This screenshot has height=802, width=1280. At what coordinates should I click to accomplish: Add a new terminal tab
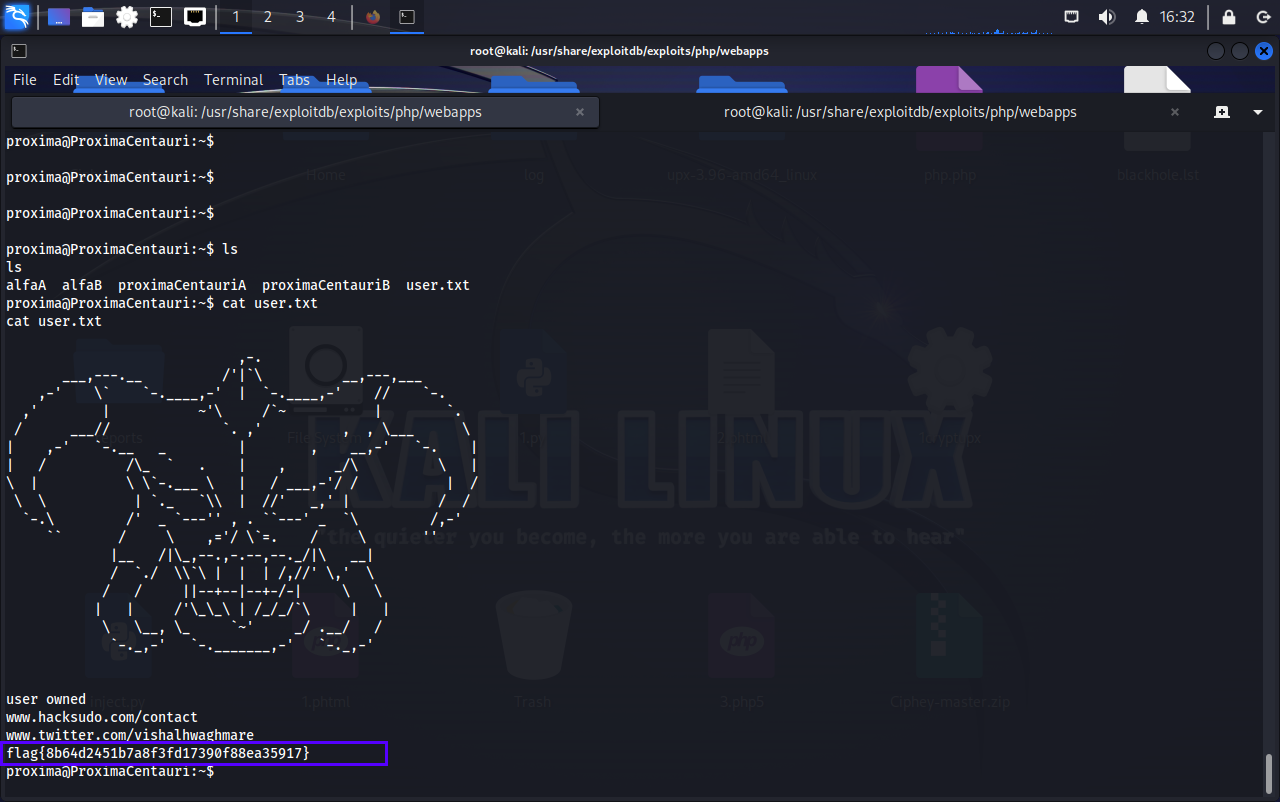click(1222, 112)
